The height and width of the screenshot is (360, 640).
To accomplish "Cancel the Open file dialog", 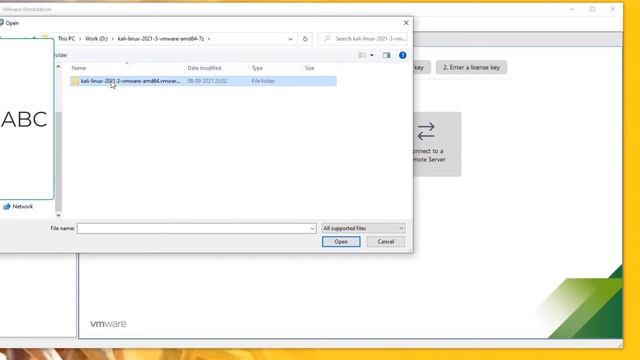I will 386,242.
